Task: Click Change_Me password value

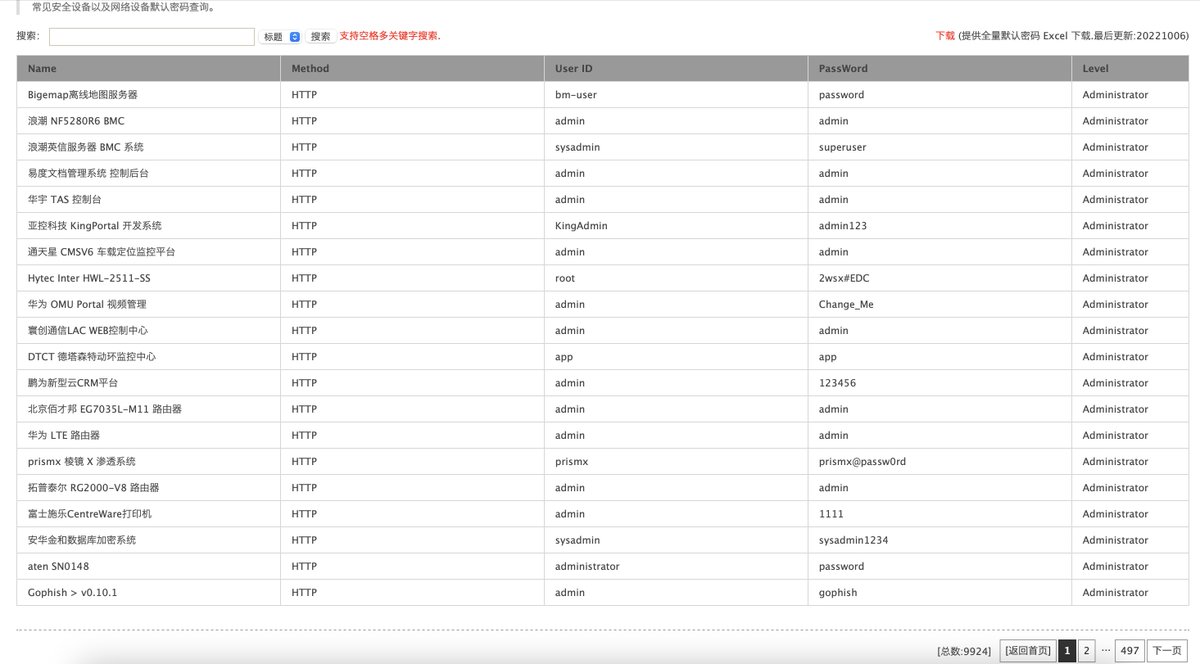Action: click(x=846, y=304)
